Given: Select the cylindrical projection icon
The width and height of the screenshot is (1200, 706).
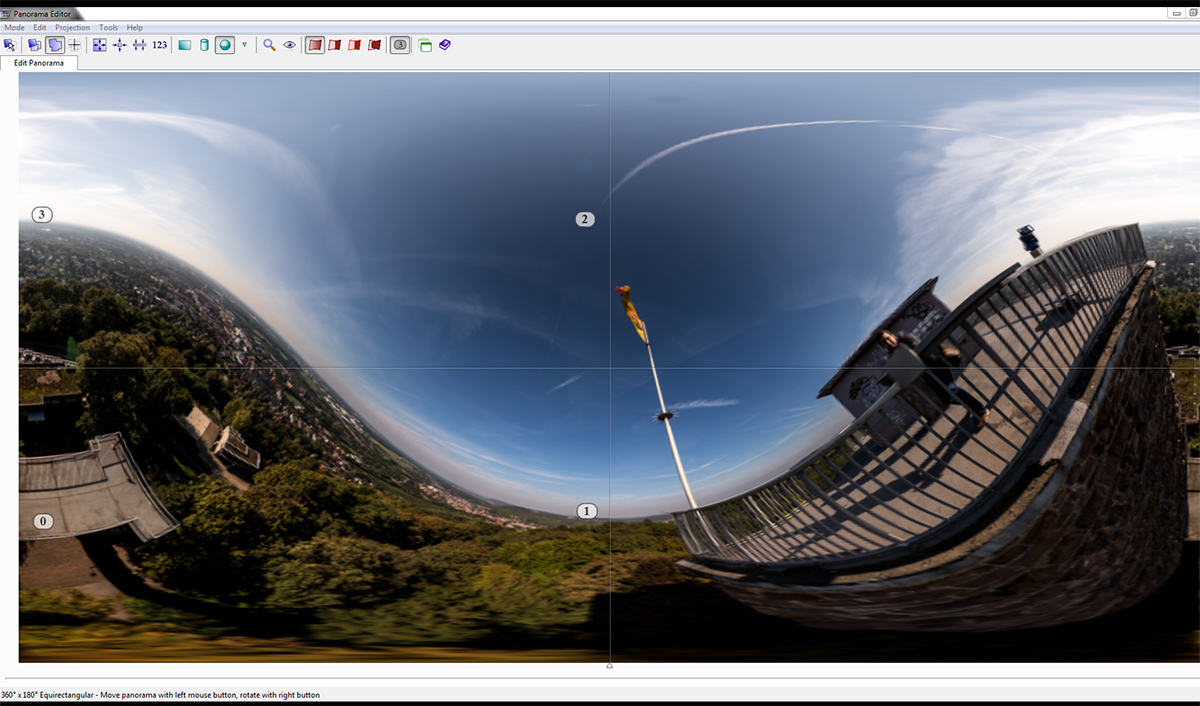Looking at the screenshot, I should tap(204, 45).
